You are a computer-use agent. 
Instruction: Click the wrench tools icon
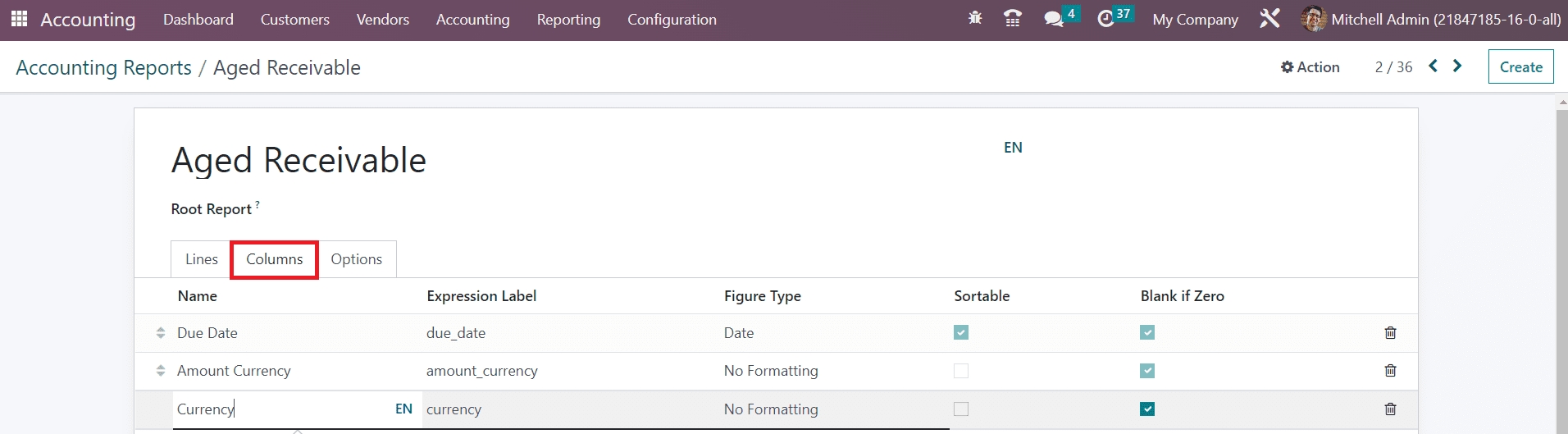tap(1269, 19)
